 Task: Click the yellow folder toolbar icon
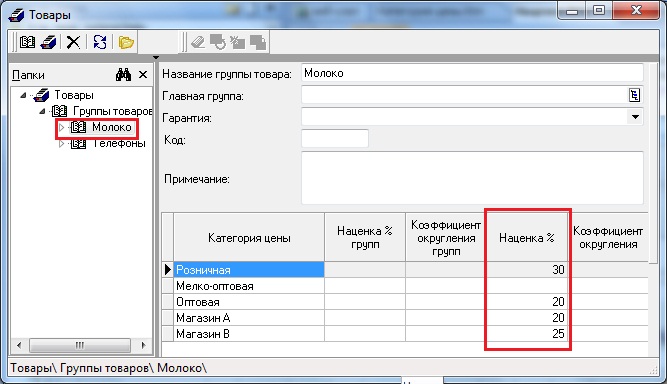[126, 42]
